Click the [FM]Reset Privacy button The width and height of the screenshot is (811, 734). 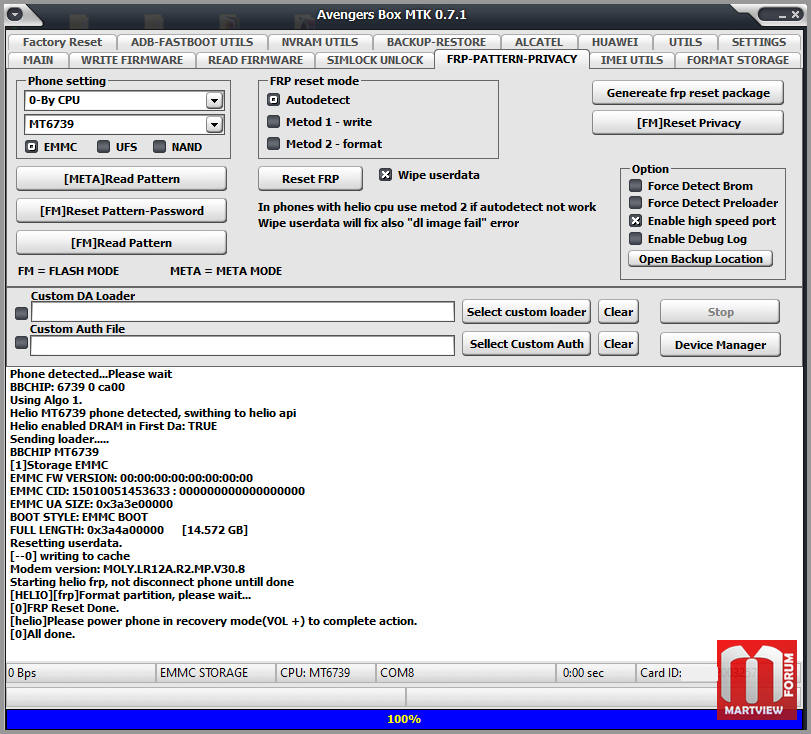point(688,123)
